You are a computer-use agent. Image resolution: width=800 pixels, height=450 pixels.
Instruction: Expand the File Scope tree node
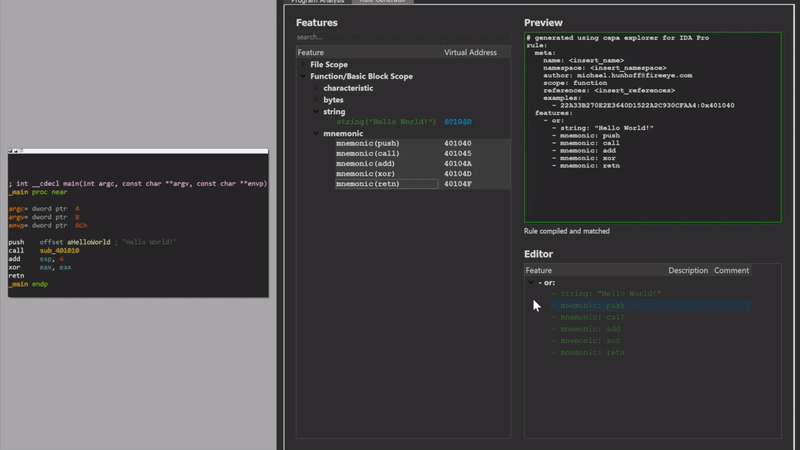303,65
